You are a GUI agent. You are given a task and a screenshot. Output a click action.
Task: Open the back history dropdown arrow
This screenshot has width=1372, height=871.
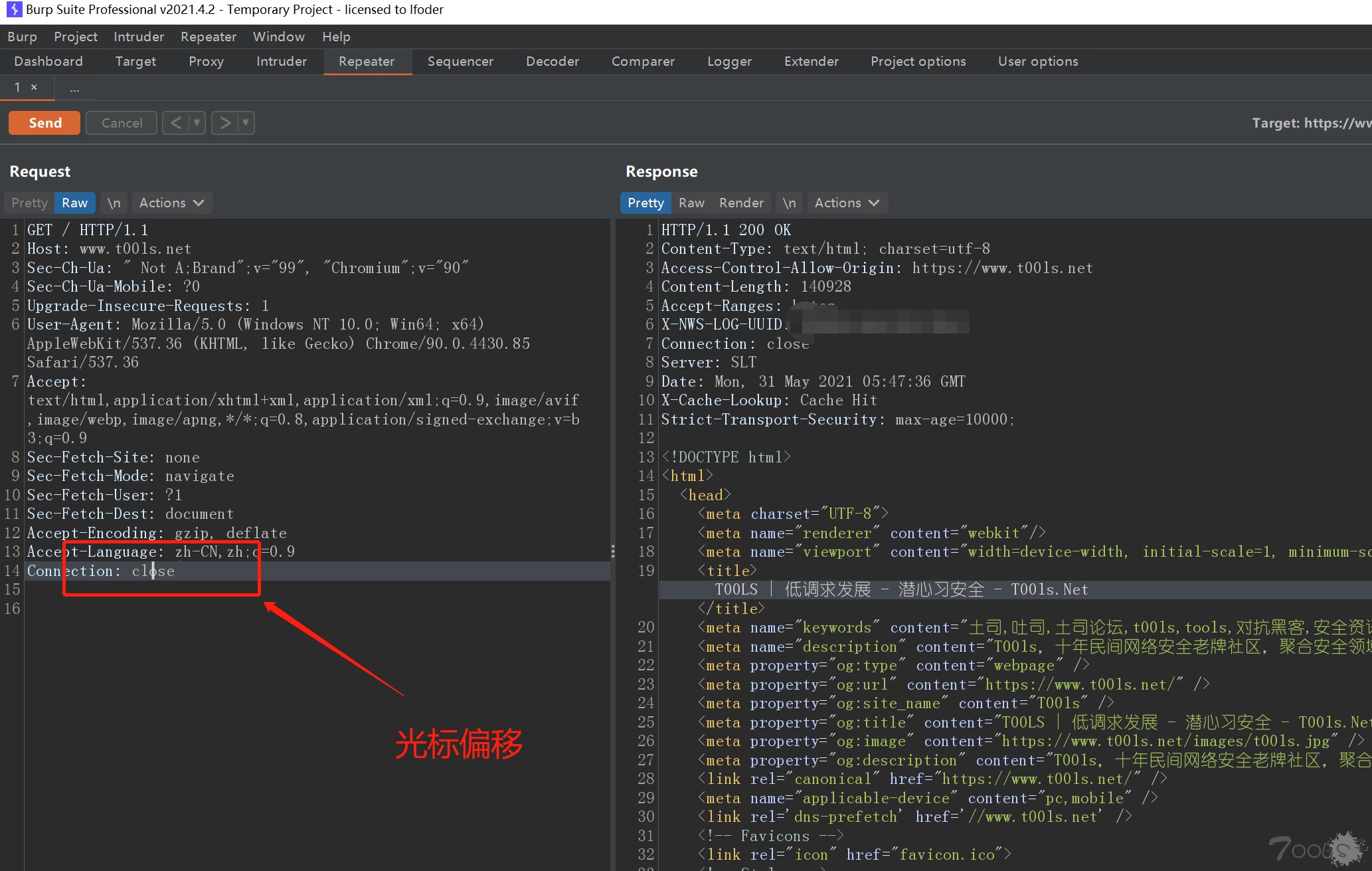tap(197, 123)
